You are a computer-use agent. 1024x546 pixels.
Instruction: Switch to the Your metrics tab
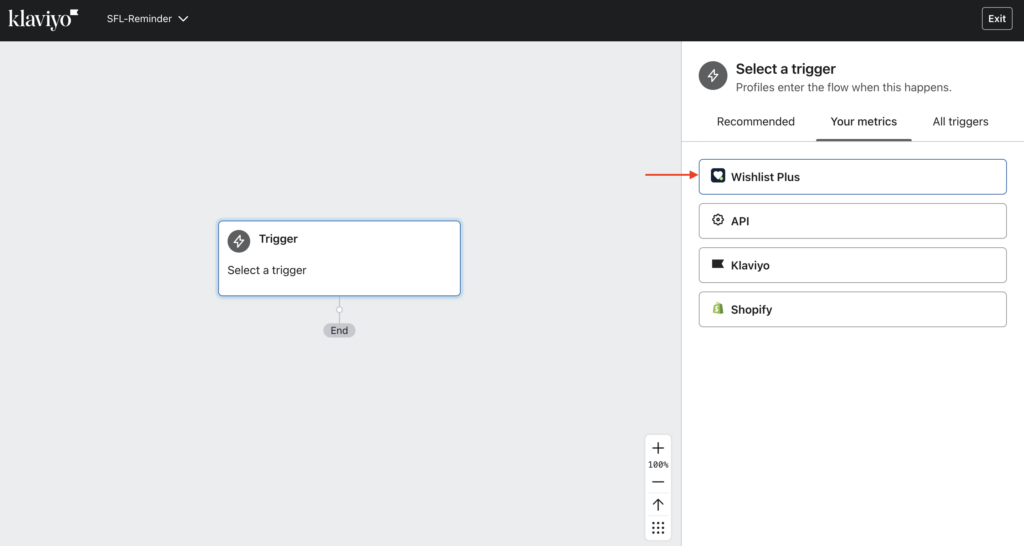(x=863, y=121)
